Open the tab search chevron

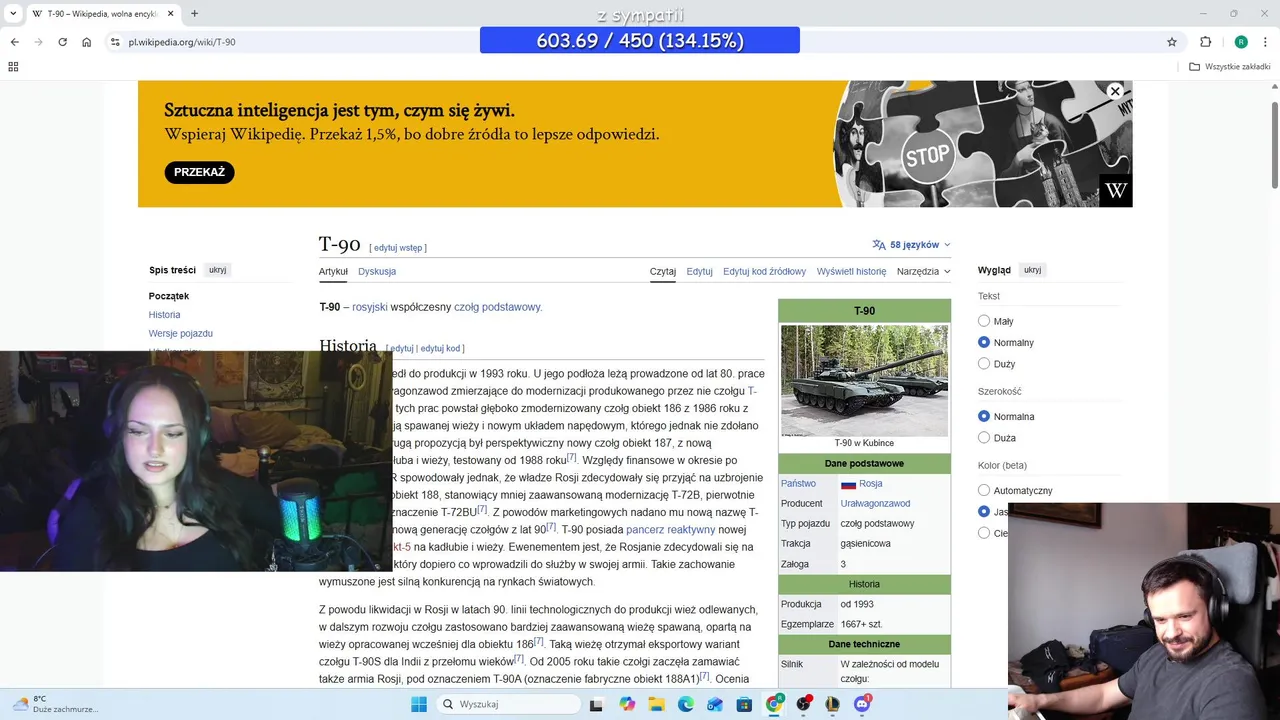[11, 14]
